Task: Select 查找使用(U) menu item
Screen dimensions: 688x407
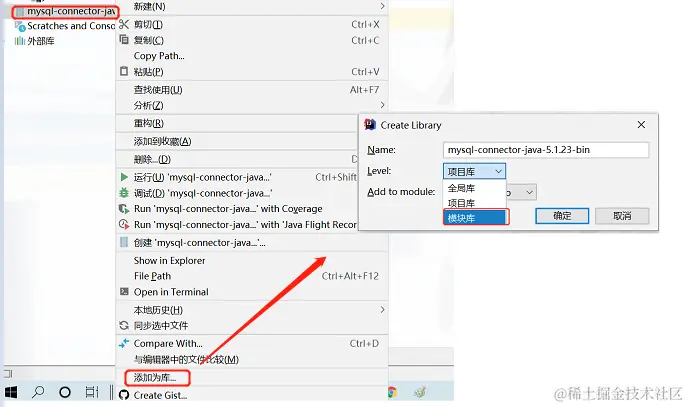Action: pos(252,90)
